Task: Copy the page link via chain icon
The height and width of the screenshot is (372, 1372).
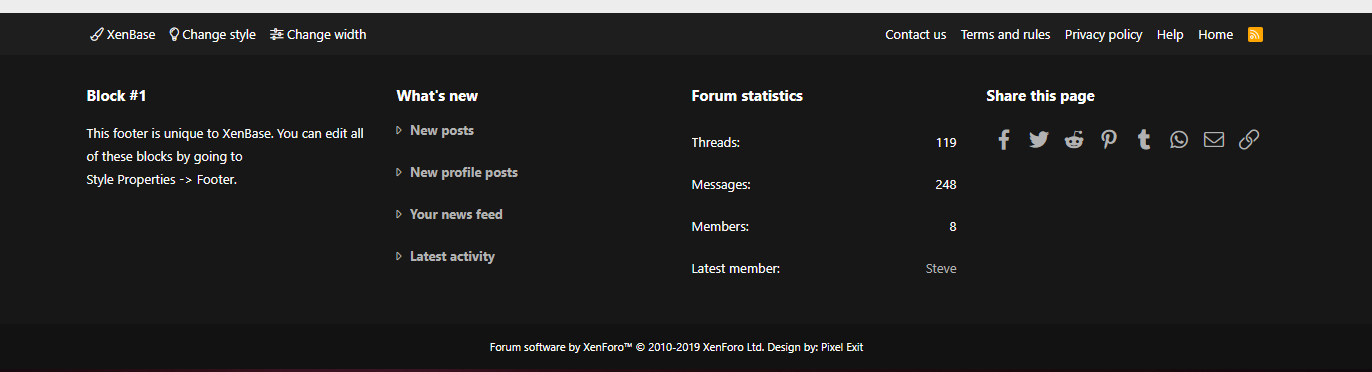Action: (x=1249, y=140)
